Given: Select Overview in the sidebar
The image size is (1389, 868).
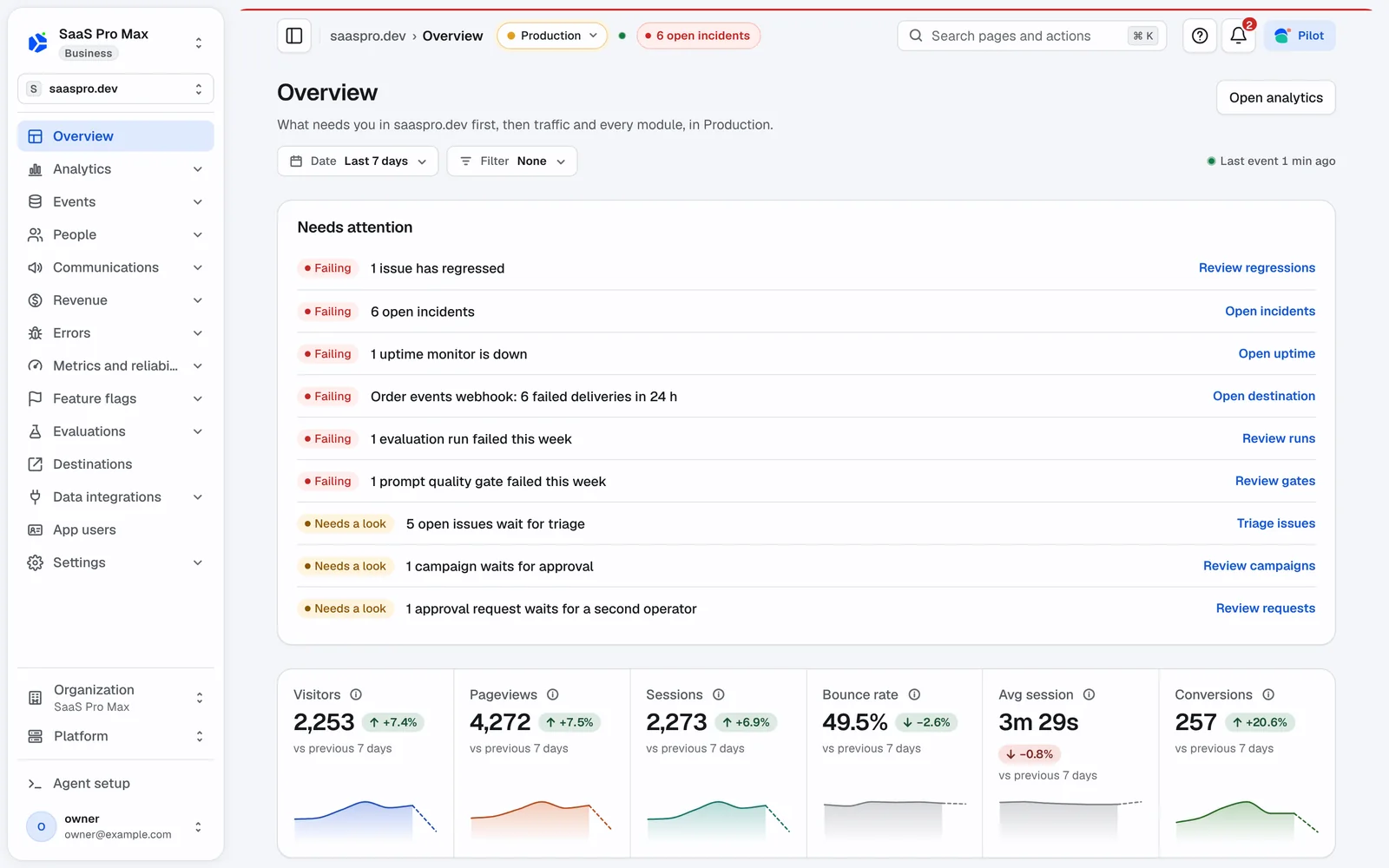Looking at the screenshot, I should pos(115,136).
